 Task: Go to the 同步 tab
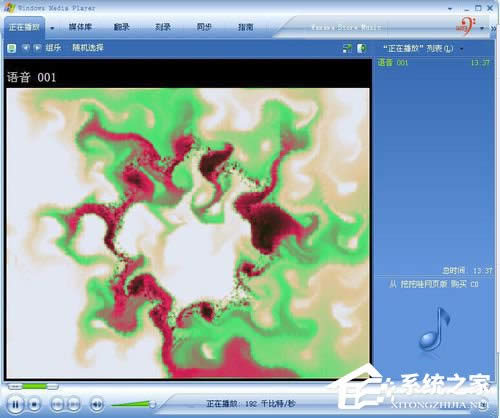[204, 27]
